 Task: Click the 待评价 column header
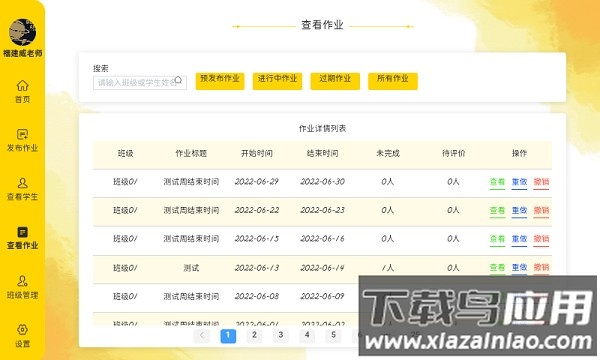pos(453,153)
